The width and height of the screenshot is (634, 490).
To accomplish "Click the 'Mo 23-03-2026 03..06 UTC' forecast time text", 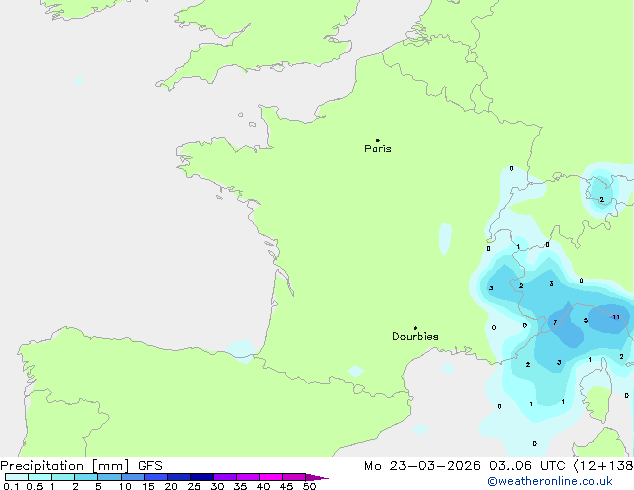I will coord(464,466).
